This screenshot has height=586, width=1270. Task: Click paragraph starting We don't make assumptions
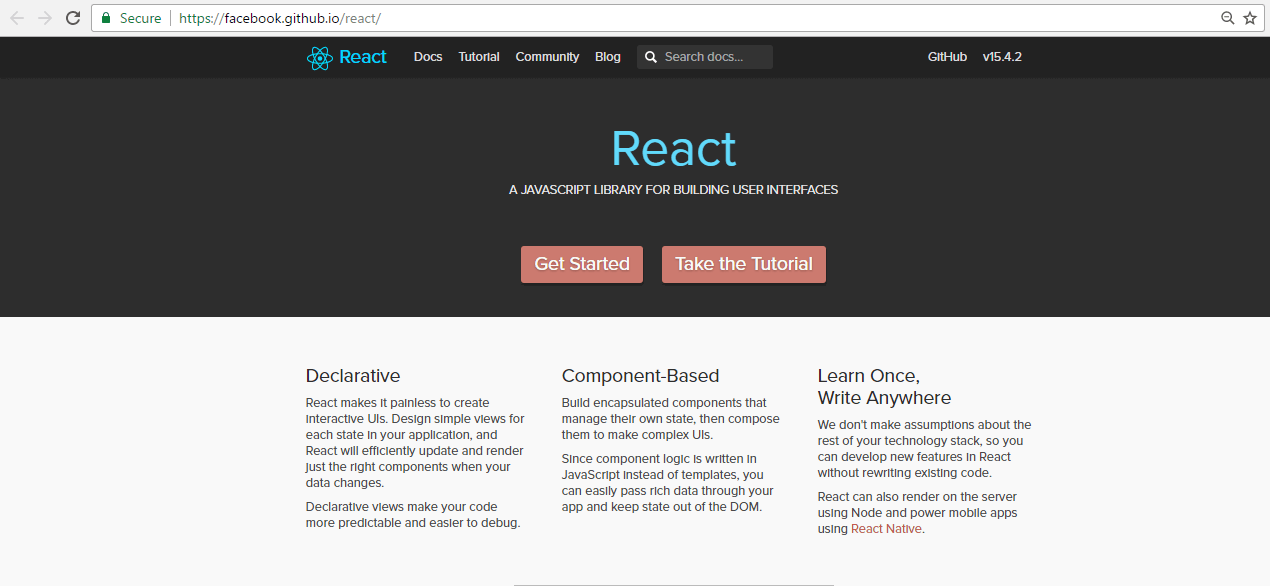[x=925, y=449]
